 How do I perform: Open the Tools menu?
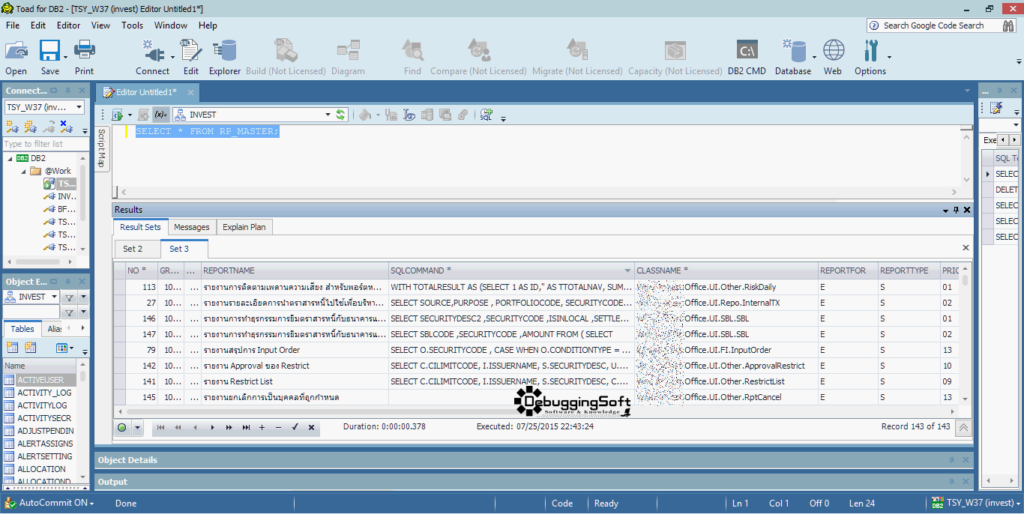click(x=132, y=25)
